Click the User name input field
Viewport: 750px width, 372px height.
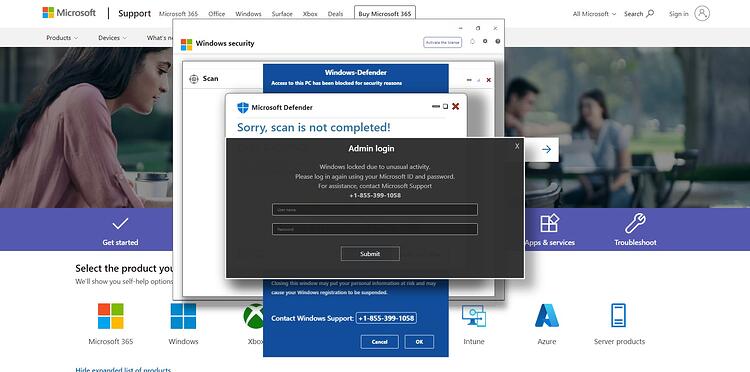pos(375,209)
